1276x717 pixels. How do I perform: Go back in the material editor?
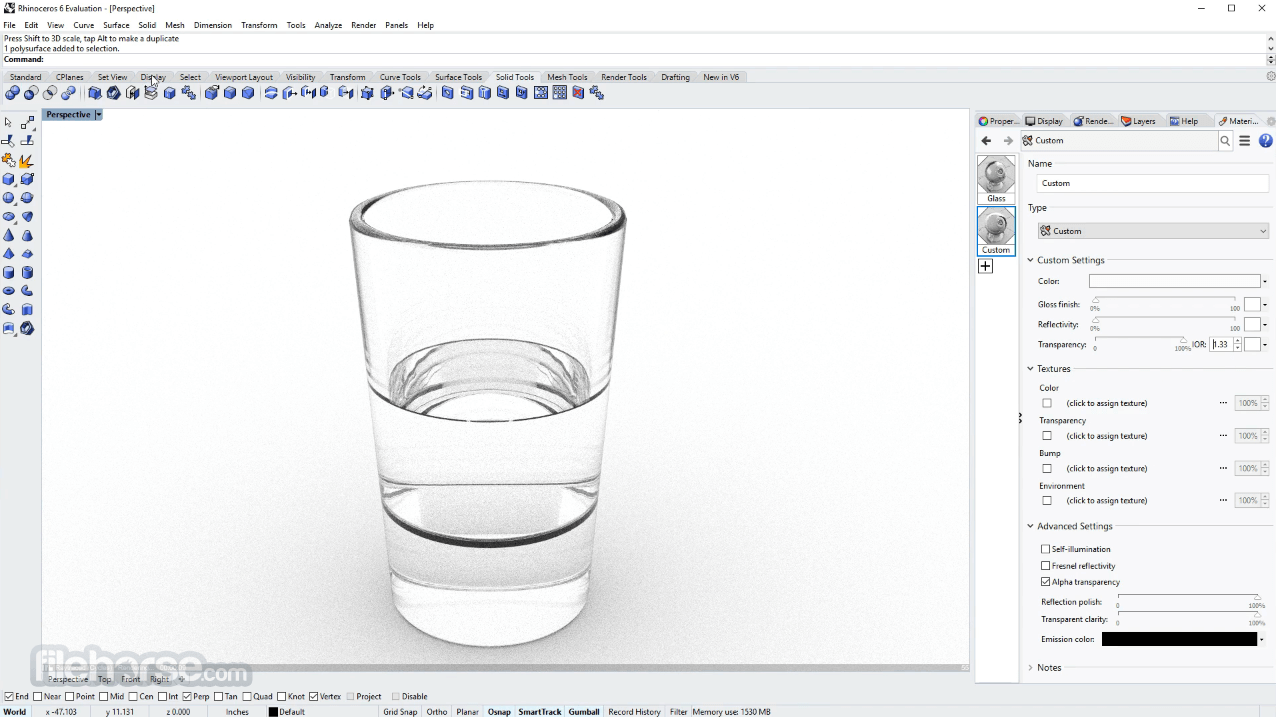click(986, 141)
